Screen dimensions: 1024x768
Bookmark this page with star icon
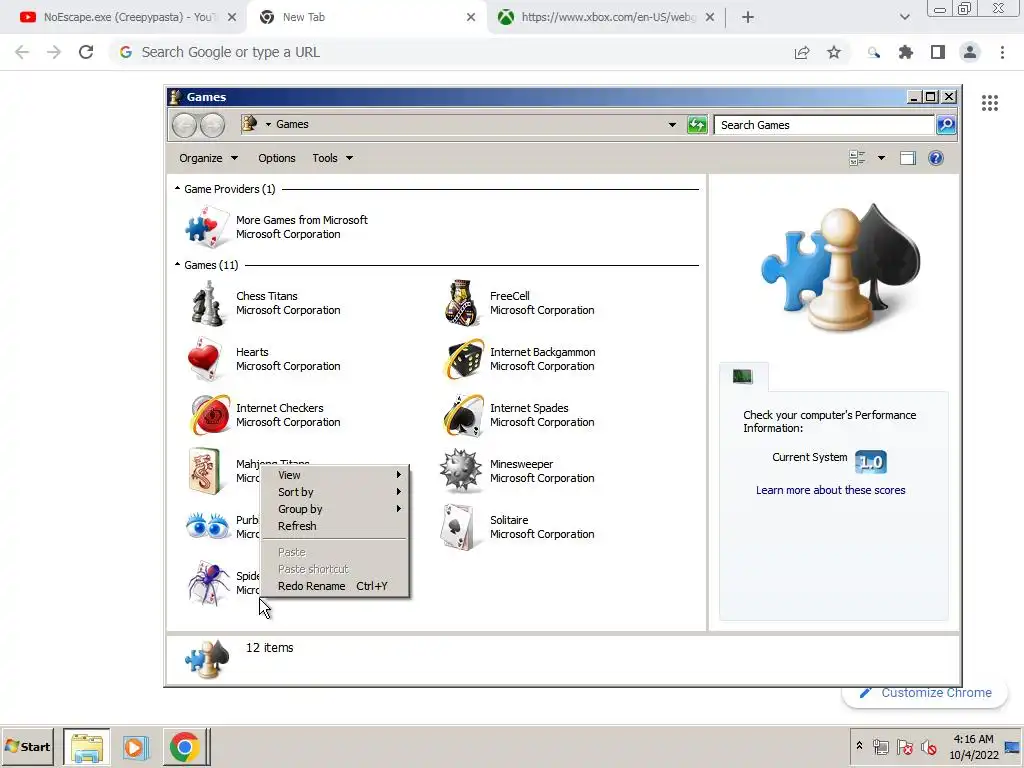click(x=834, y=52)
